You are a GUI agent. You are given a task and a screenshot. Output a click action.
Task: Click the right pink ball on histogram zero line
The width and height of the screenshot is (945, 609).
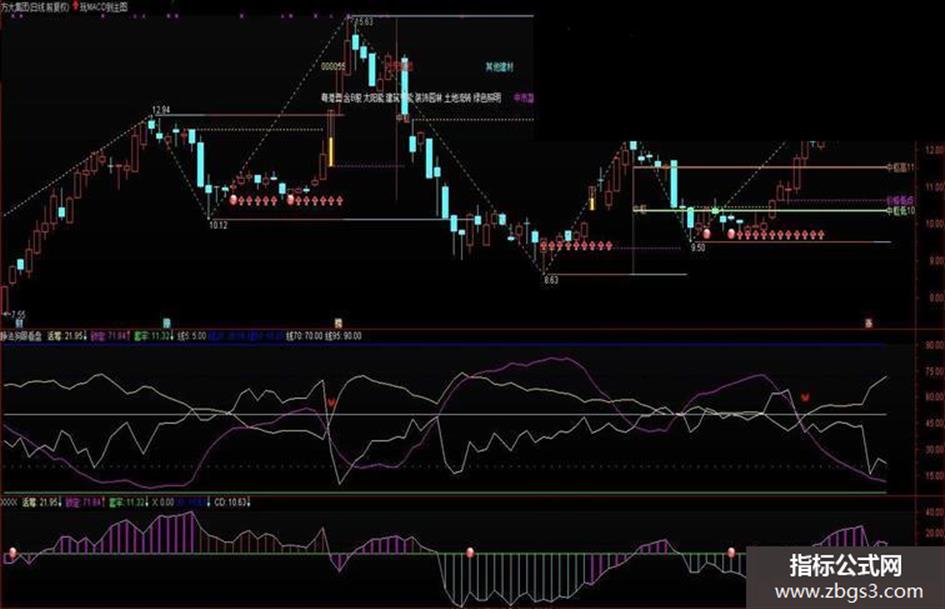coord(731,552)
